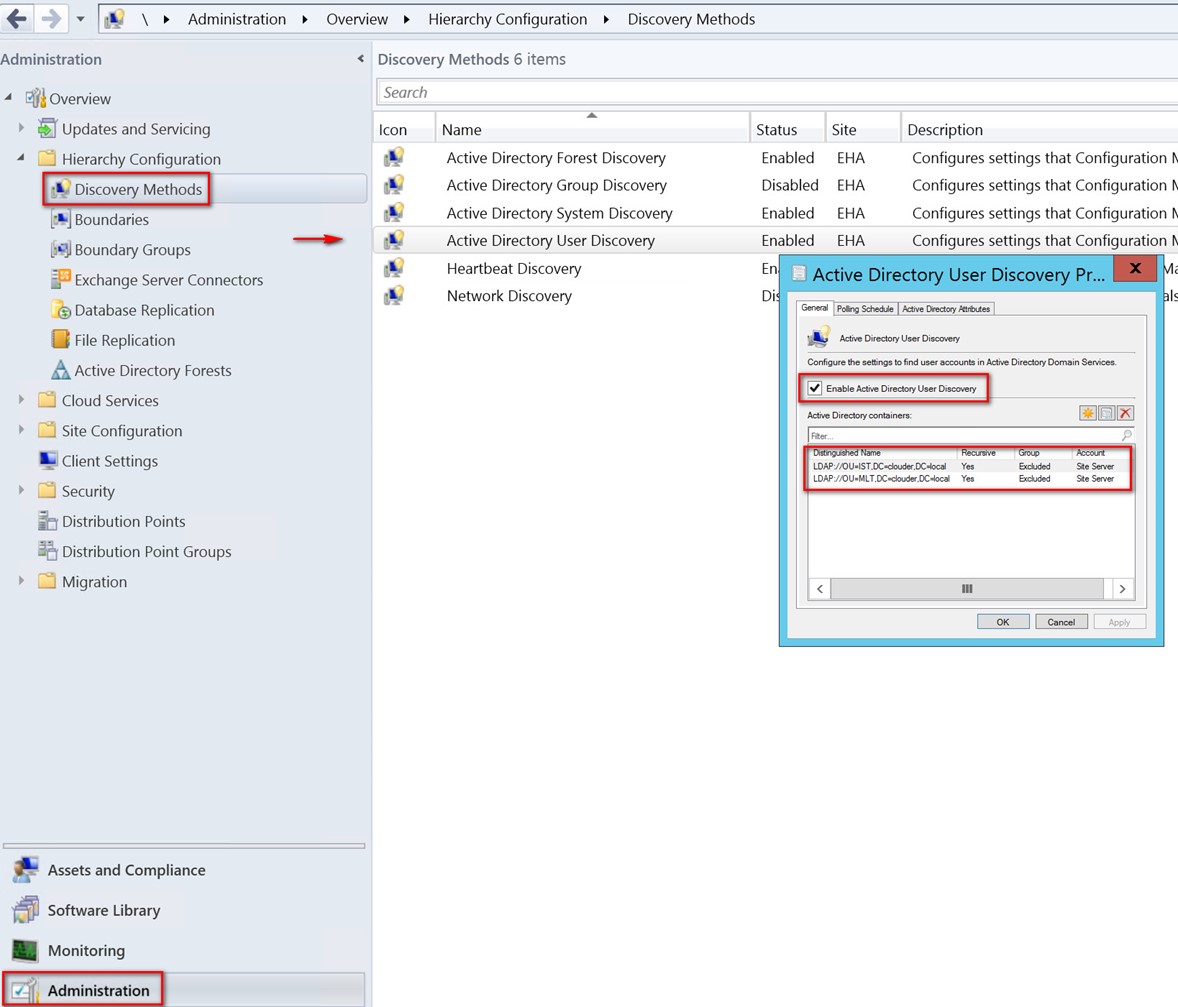This screenshot has width=1178, height=1007.
Task: Click Administration in the breadcrumb path
Action: click(x=237, y=19)
